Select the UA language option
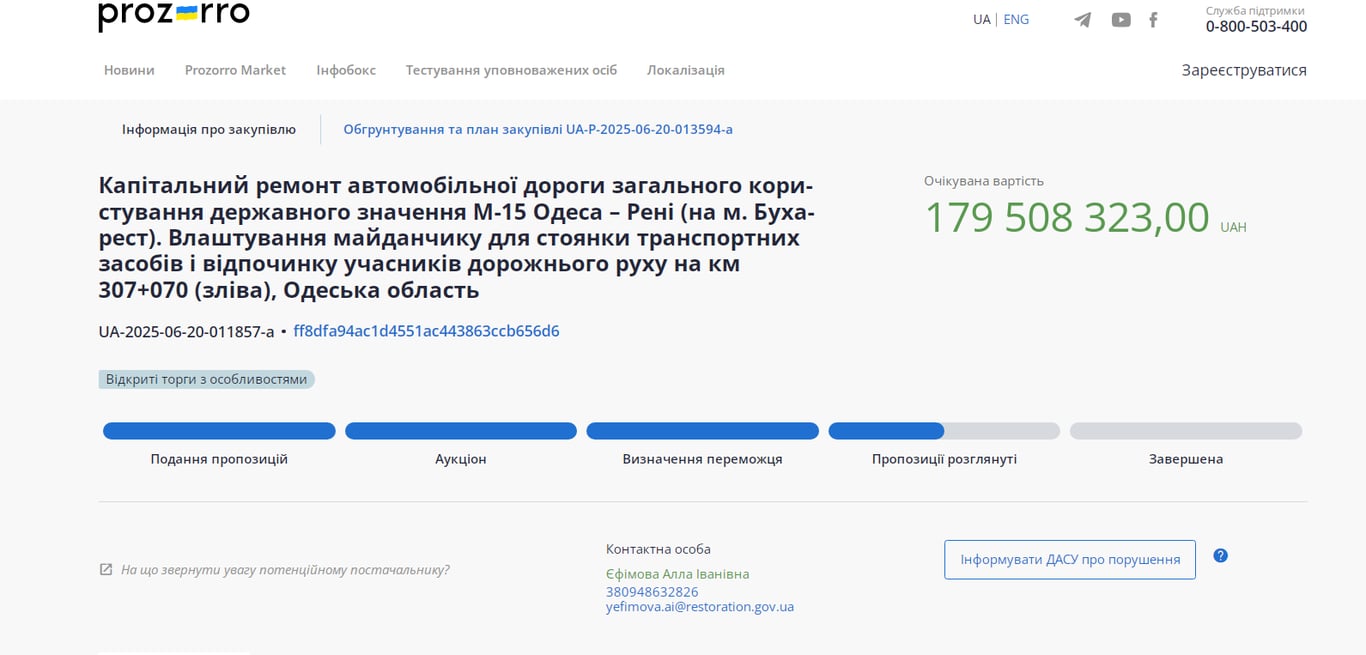The image size is (1366, 655). tap(981, 19)
